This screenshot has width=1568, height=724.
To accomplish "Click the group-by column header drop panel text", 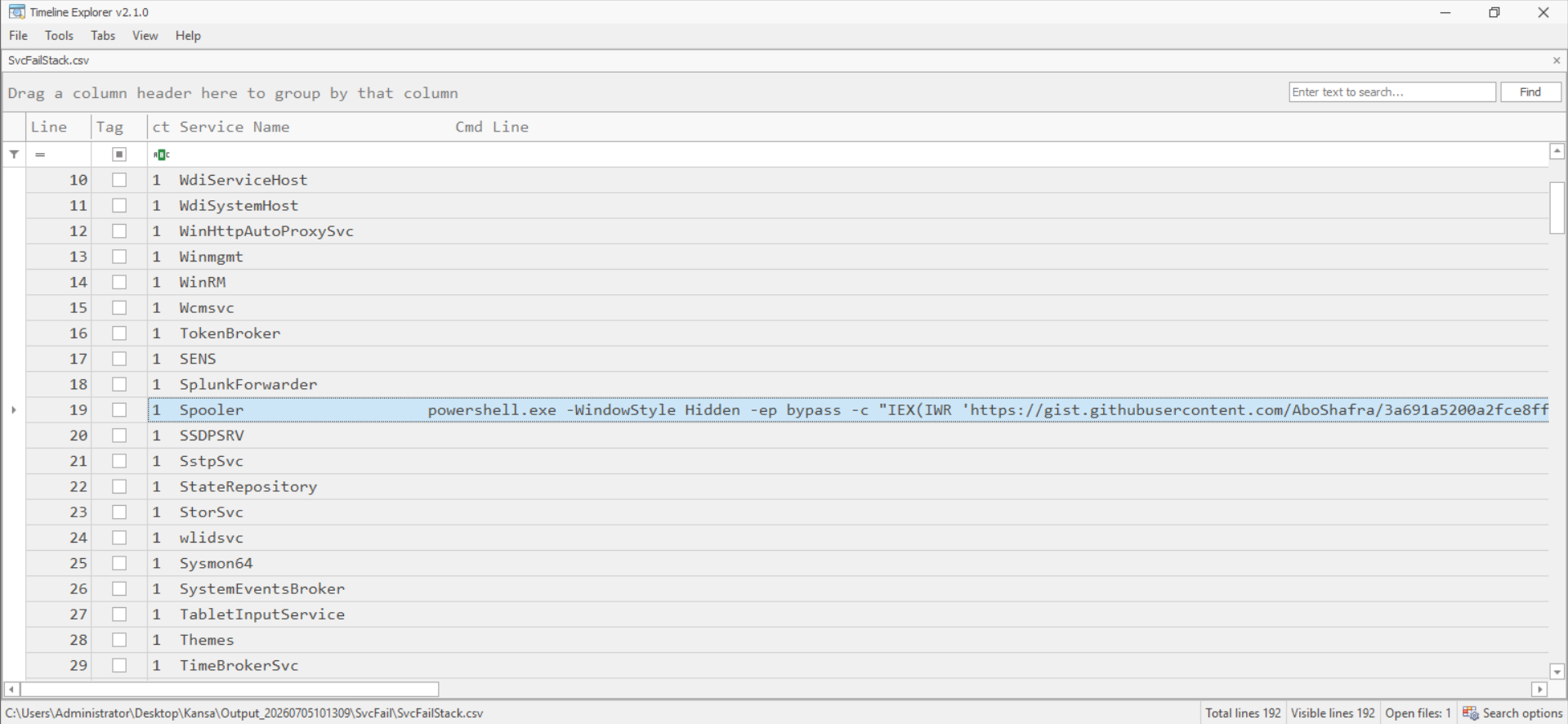I will [x=233, y=93].
